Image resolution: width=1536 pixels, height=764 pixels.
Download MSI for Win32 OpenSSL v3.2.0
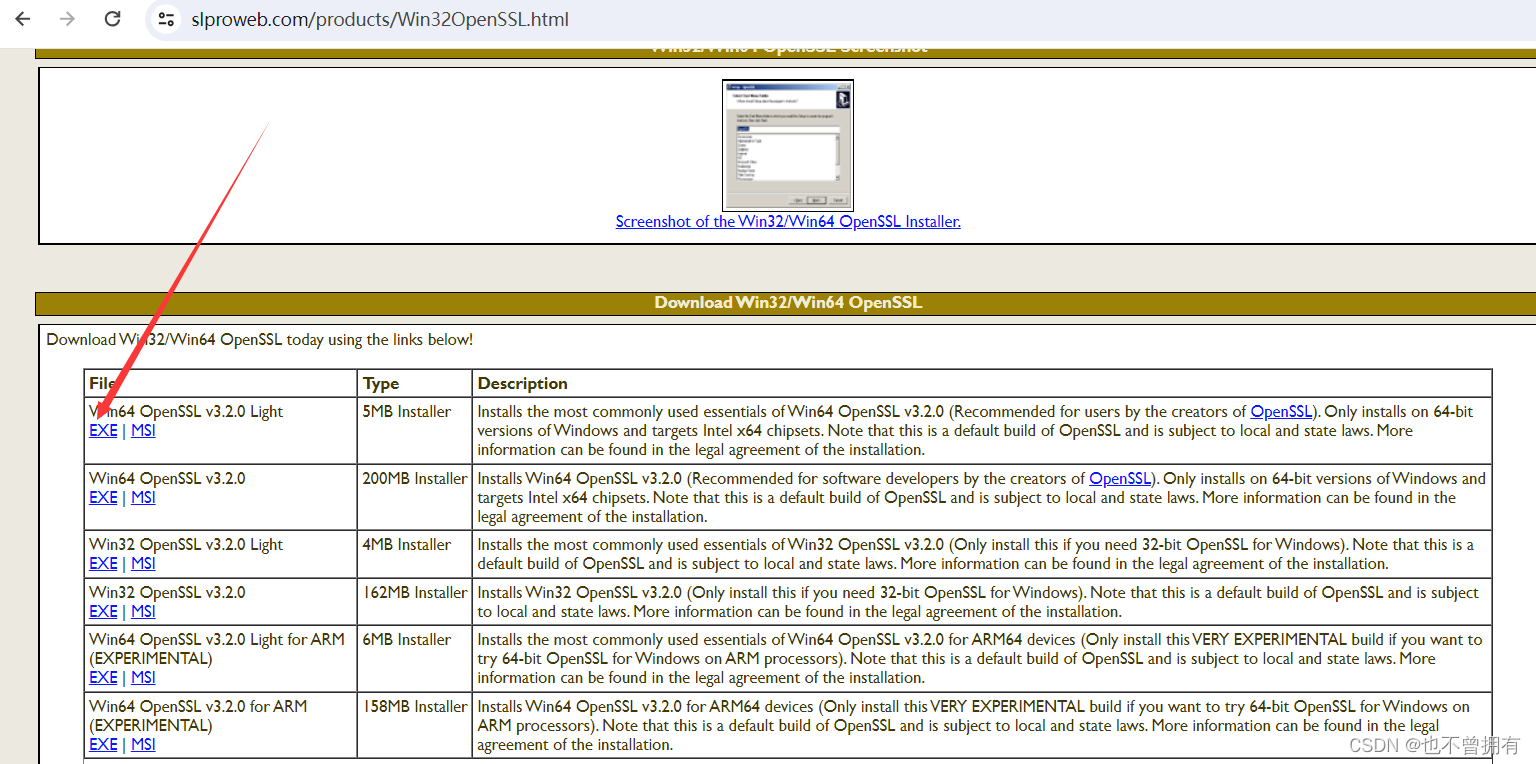(x=142, y=611)
